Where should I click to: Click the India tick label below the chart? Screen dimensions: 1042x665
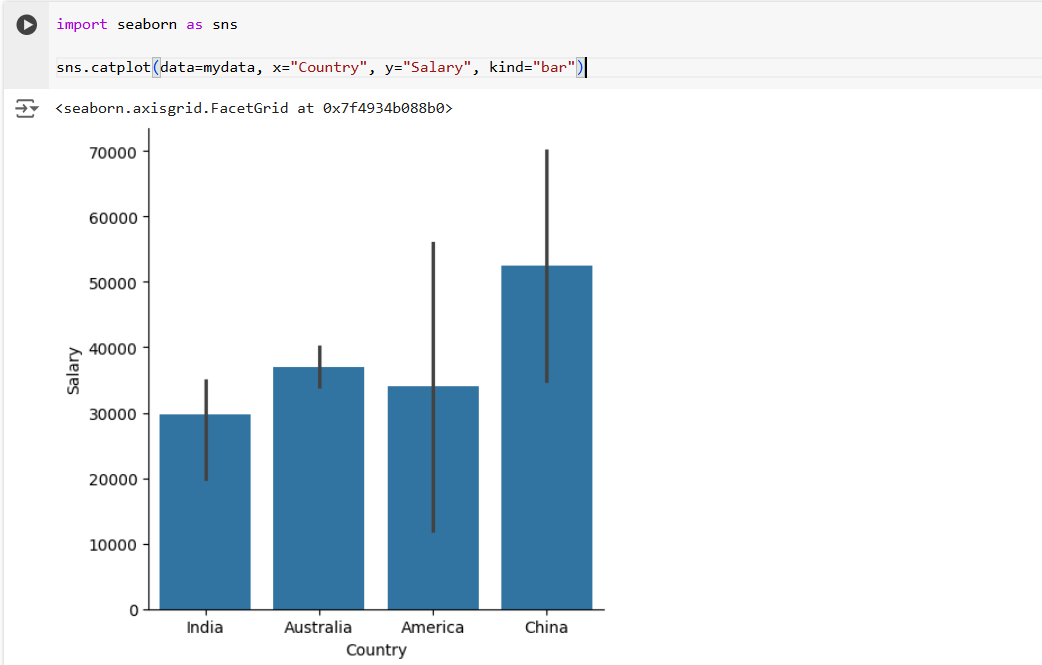(x=204, y=627)
